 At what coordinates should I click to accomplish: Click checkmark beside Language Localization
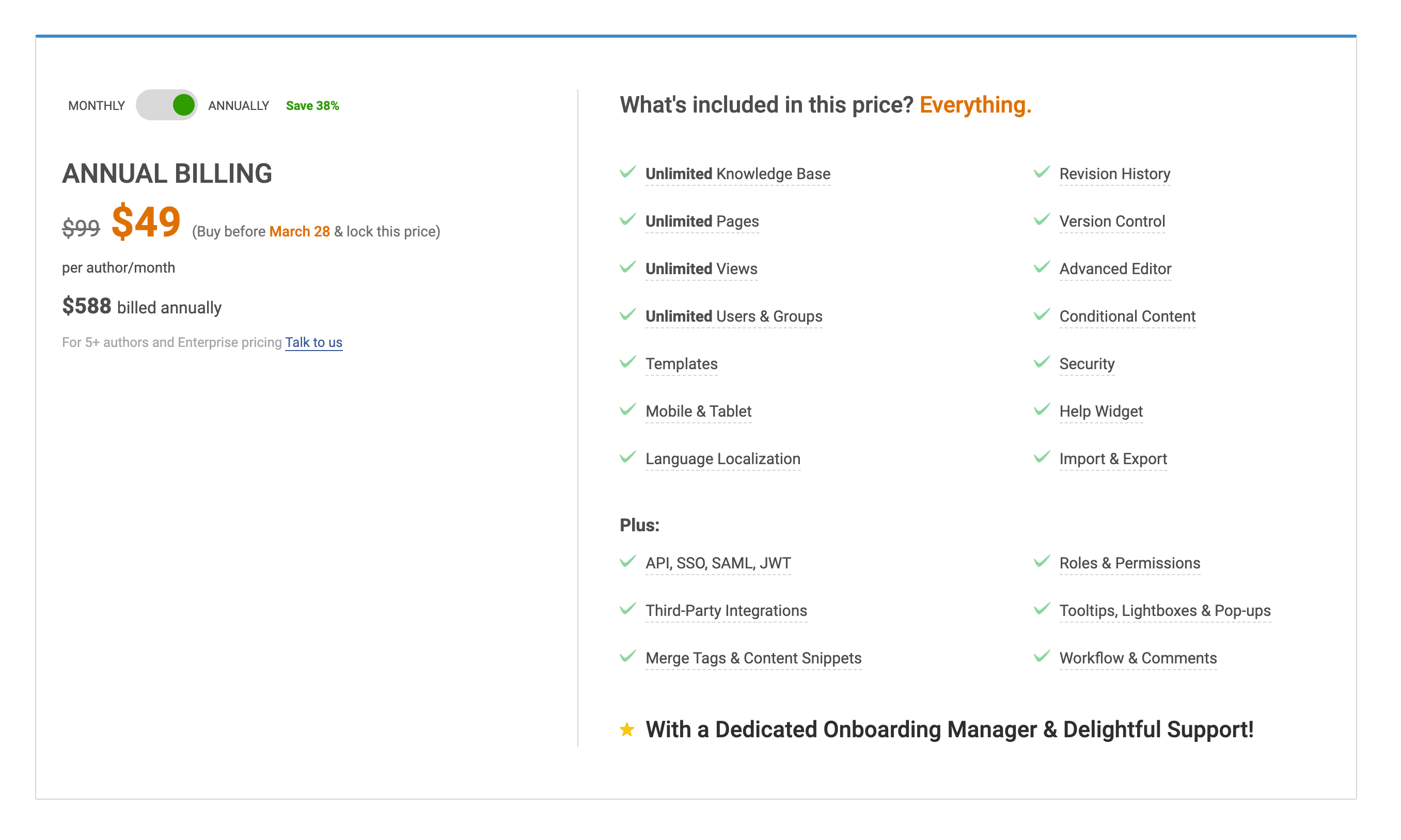pos(628,457)
